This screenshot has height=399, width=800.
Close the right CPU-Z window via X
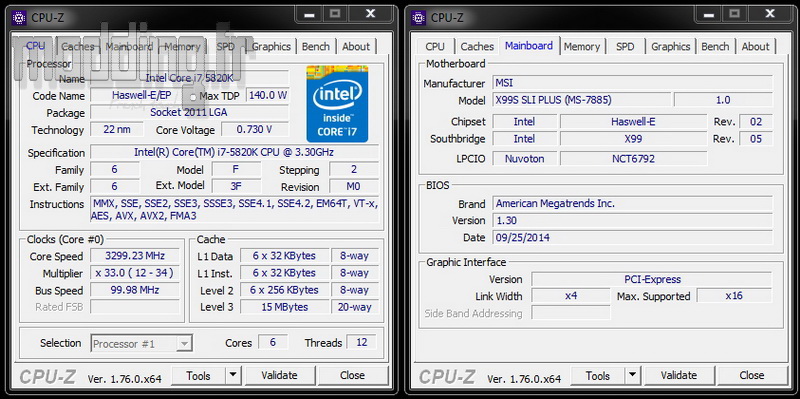pos(770,14)
